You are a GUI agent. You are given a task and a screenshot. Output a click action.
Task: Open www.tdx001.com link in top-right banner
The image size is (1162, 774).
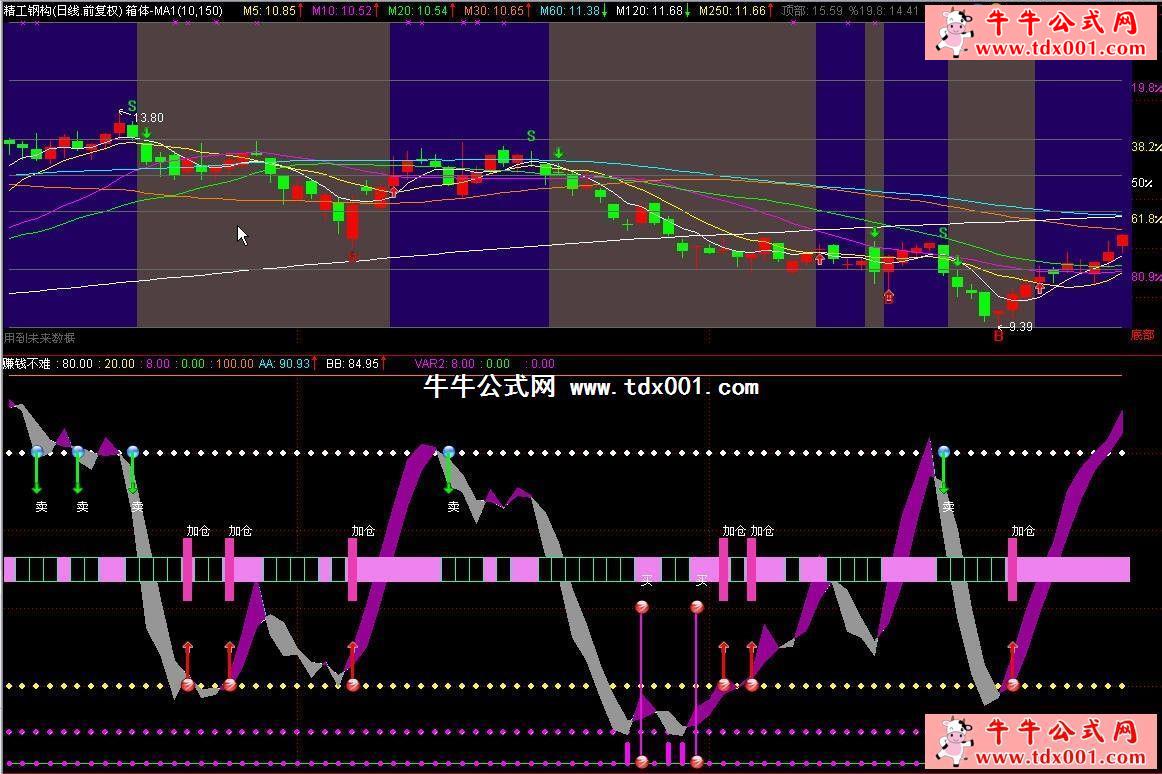(1059, 48)
